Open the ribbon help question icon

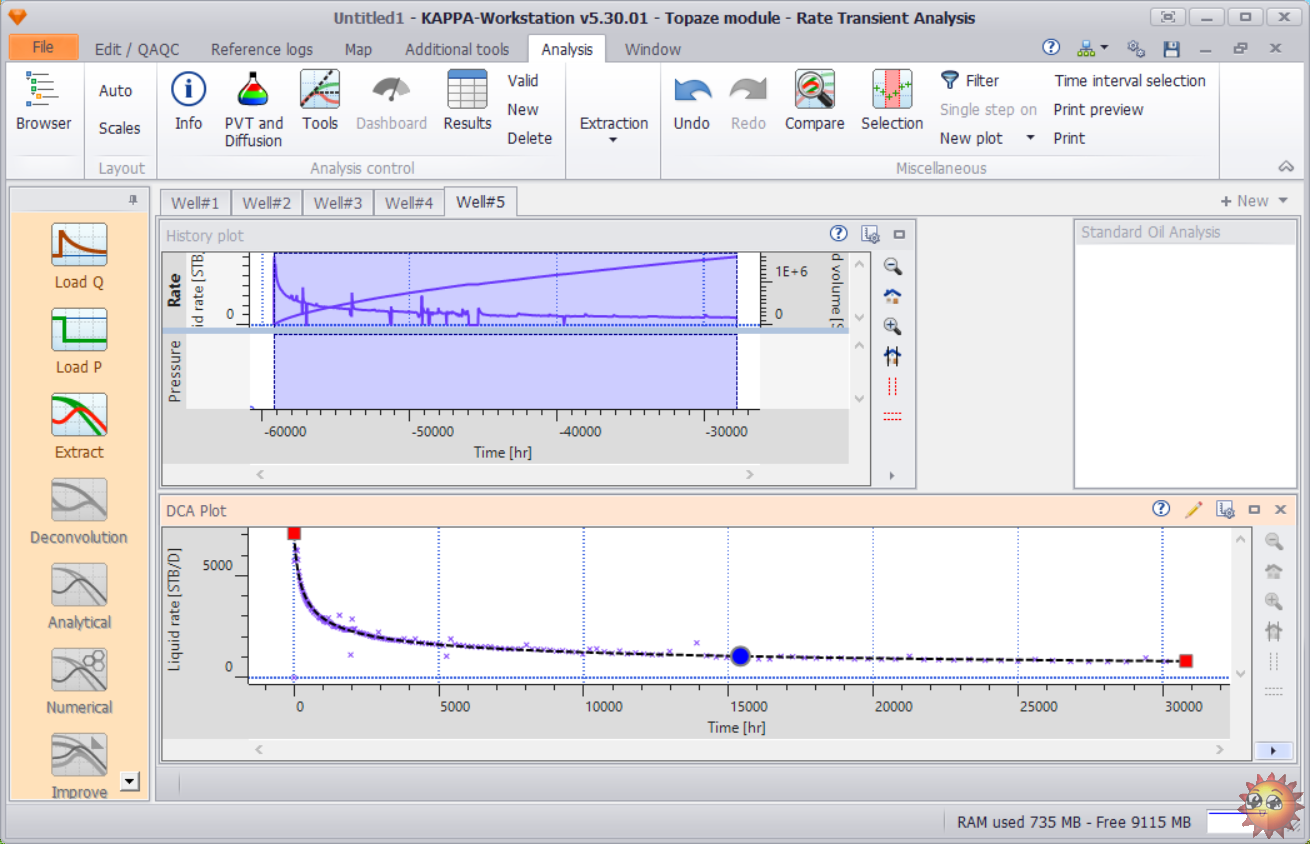pos(1051,47)
